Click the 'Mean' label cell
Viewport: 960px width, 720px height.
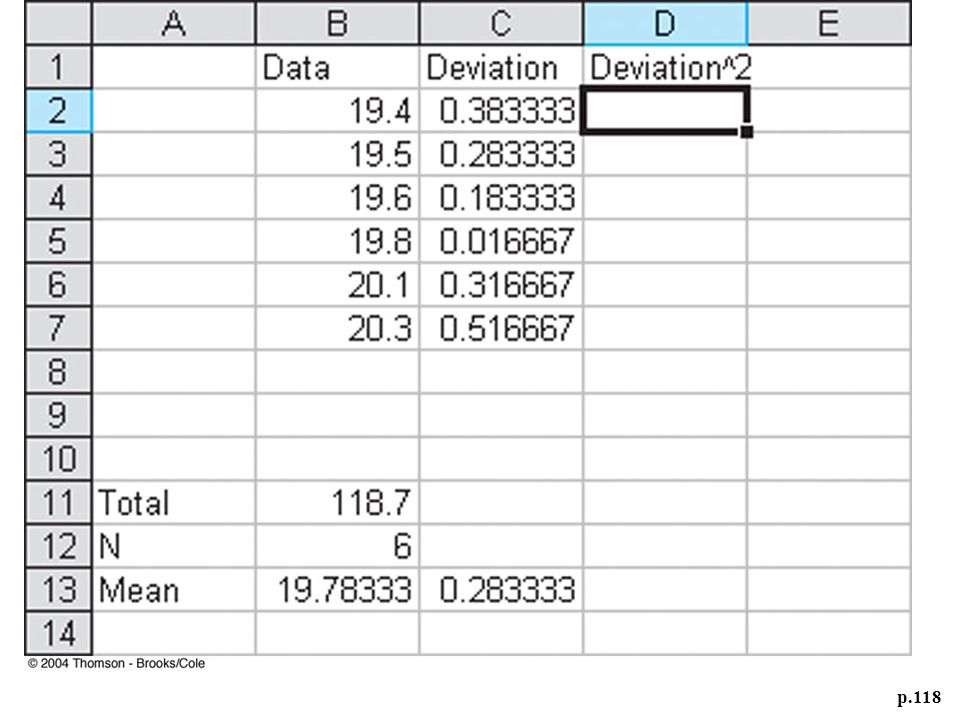(174, 589)
